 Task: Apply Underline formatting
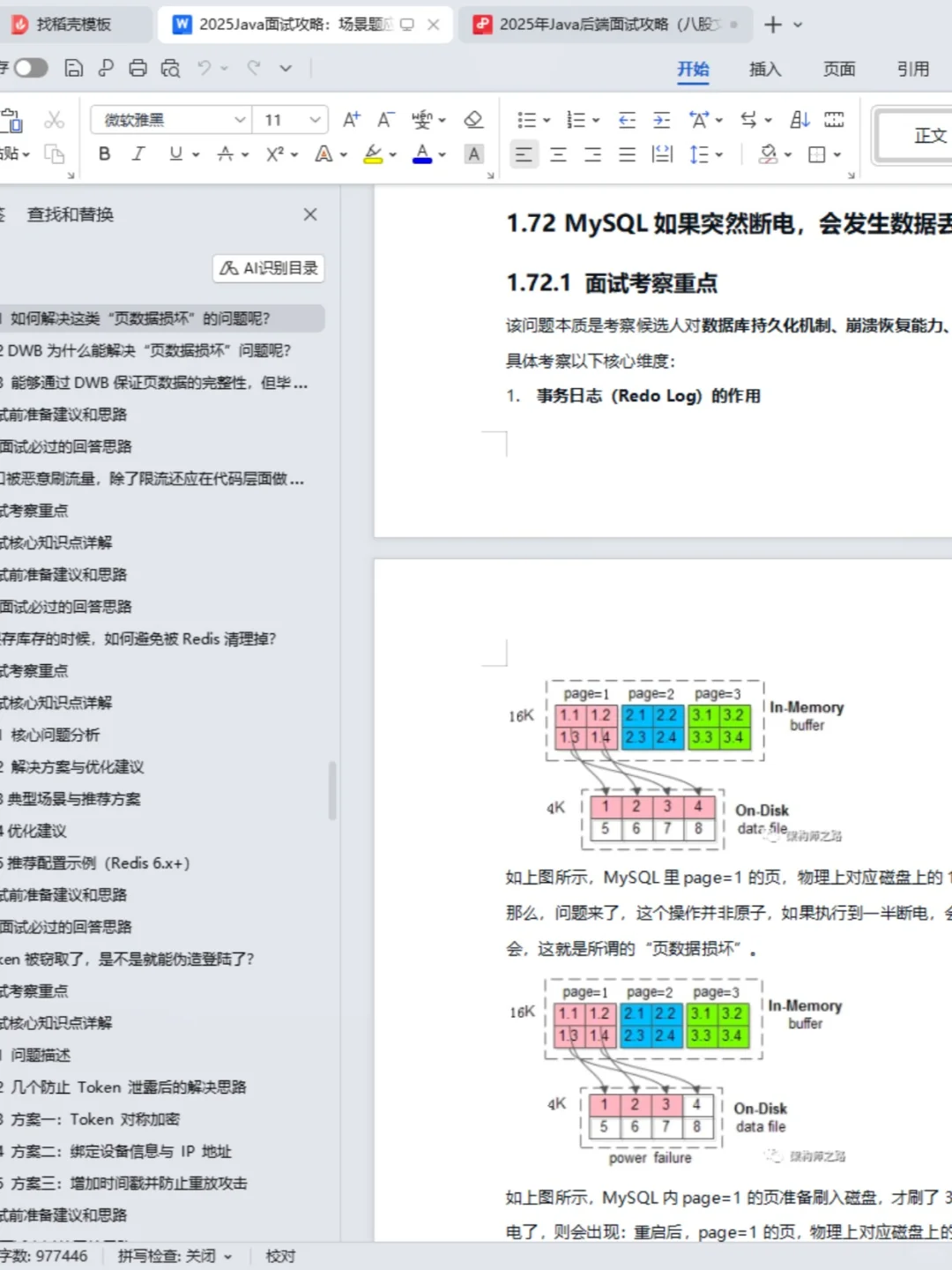click(175, 154)
